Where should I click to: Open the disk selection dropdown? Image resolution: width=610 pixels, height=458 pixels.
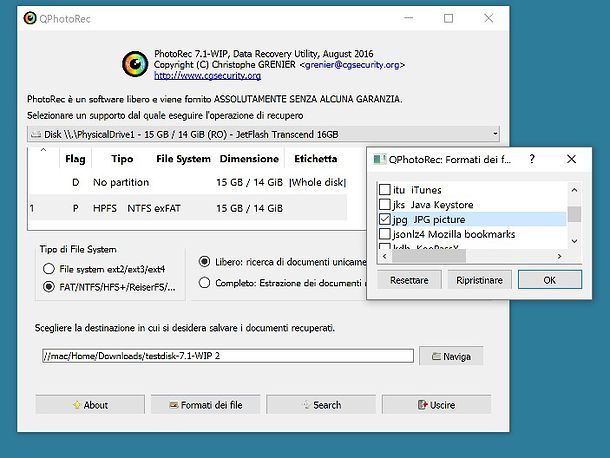pos(263,134)
